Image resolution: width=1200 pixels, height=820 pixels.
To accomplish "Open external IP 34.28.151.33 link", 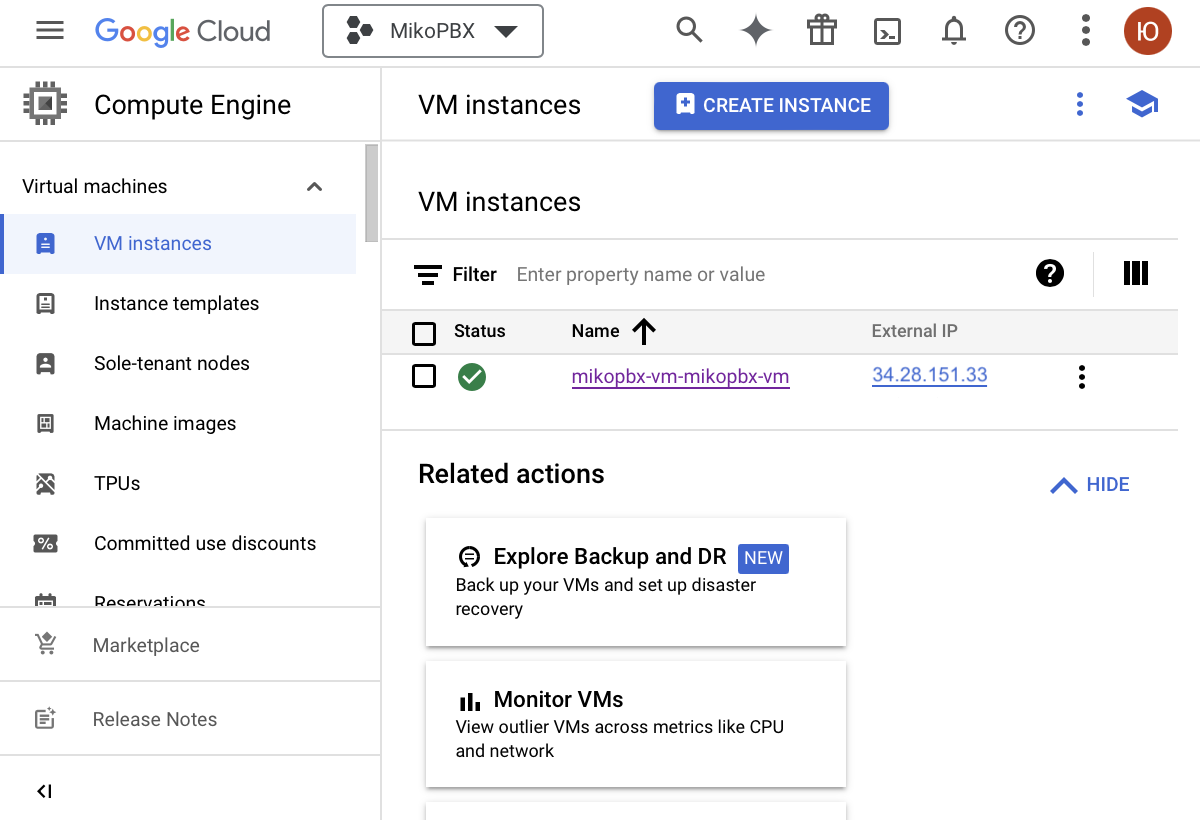I will coord(929,376).
